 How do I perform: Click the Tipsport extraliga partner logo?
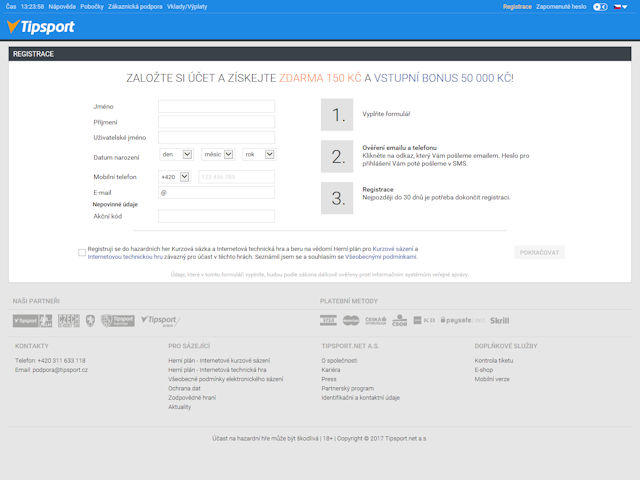33,321
